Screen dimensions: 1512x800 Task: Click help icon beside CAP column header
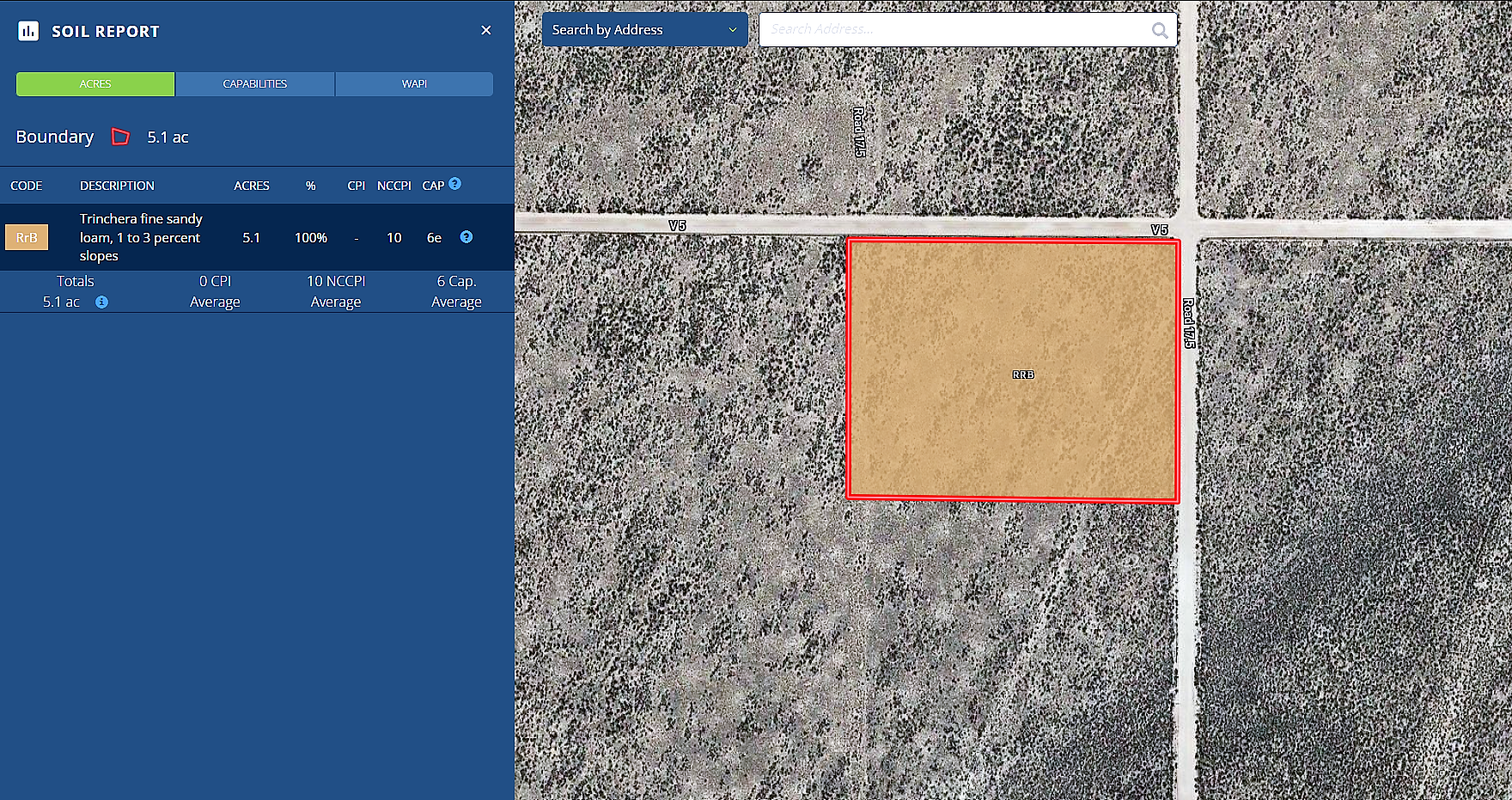455,184
